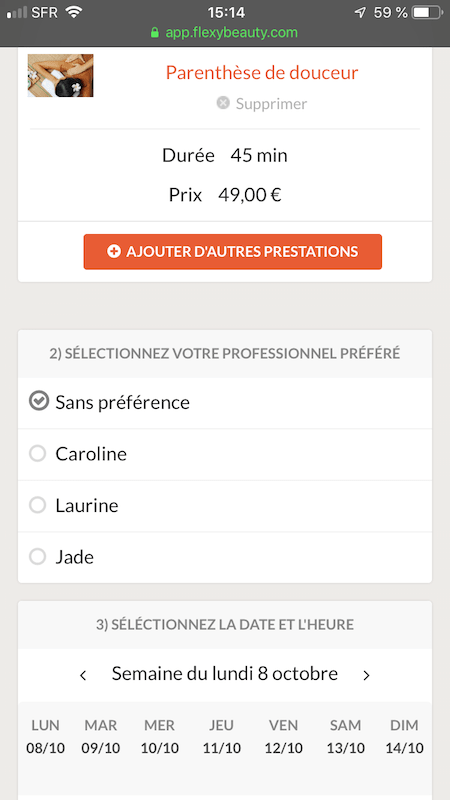Choose Jade as preferred professional
Image resolution: width=450 pixels, height=800 pixels.
pos(225,557)
